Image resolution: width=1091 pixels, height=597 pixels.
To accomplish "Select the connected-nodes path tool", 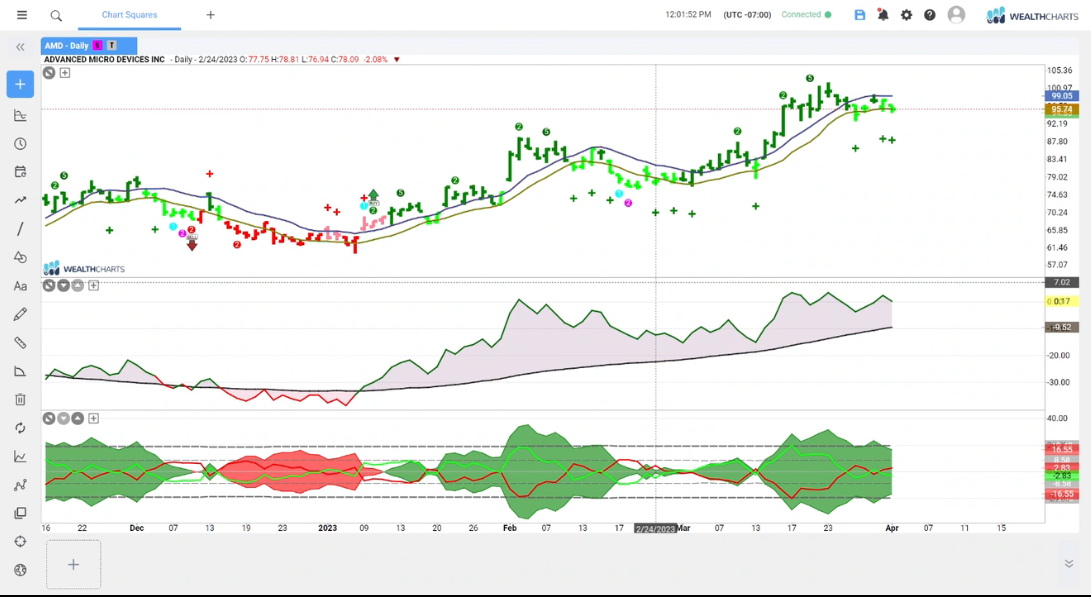I will click(20, 485).
